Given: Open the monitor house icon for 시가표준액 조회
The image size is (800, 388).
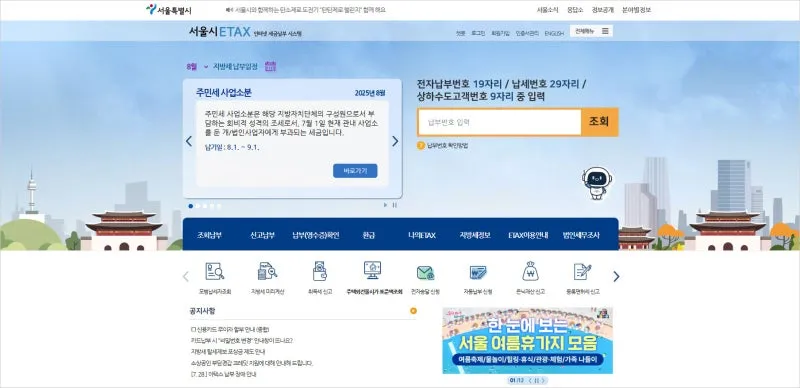Looking at the screenshot, I should [x=372, y=271].
